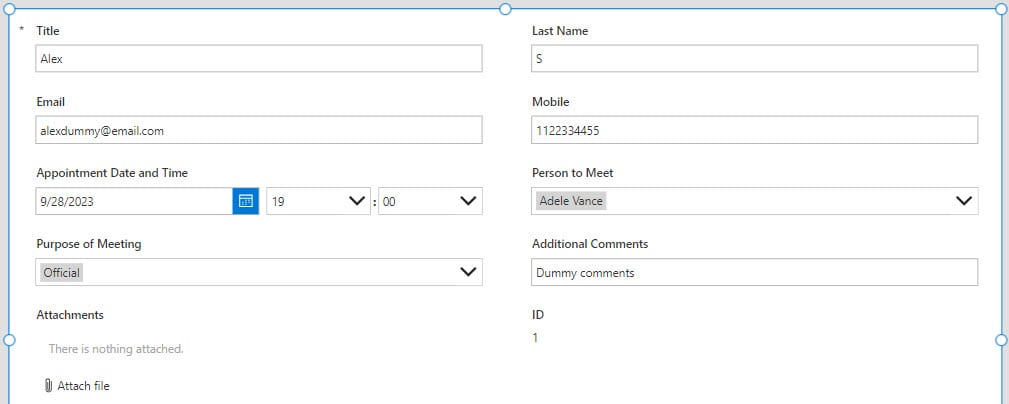The height and width of the screenshot is (404, 1009).
Task: Click the top-right corner selection handle
Action: point(1001,8)
